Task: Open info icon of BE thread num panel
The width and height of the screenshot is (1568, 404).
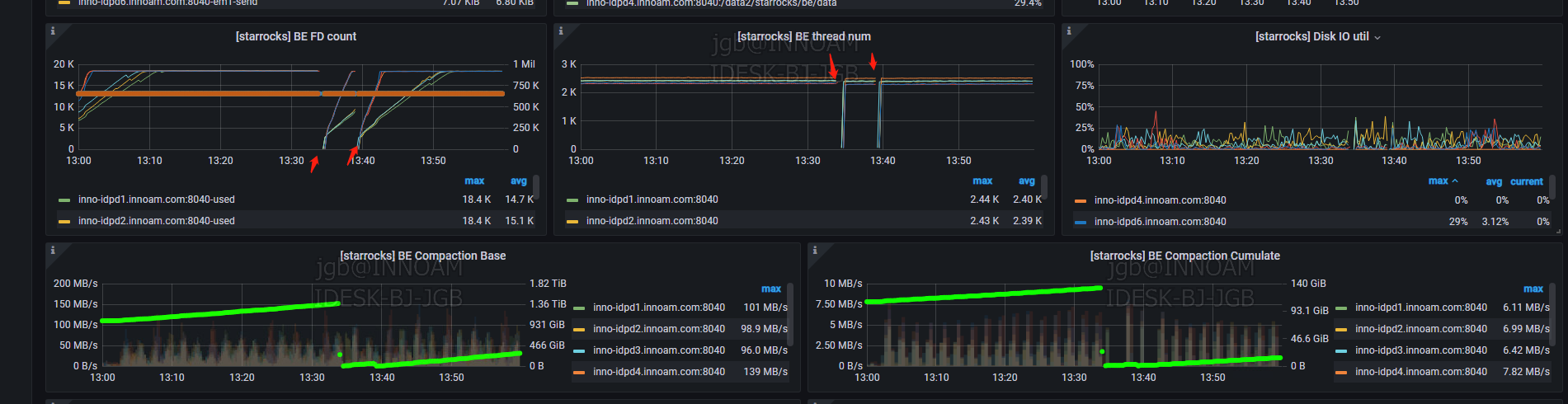Action: point(561,31)
